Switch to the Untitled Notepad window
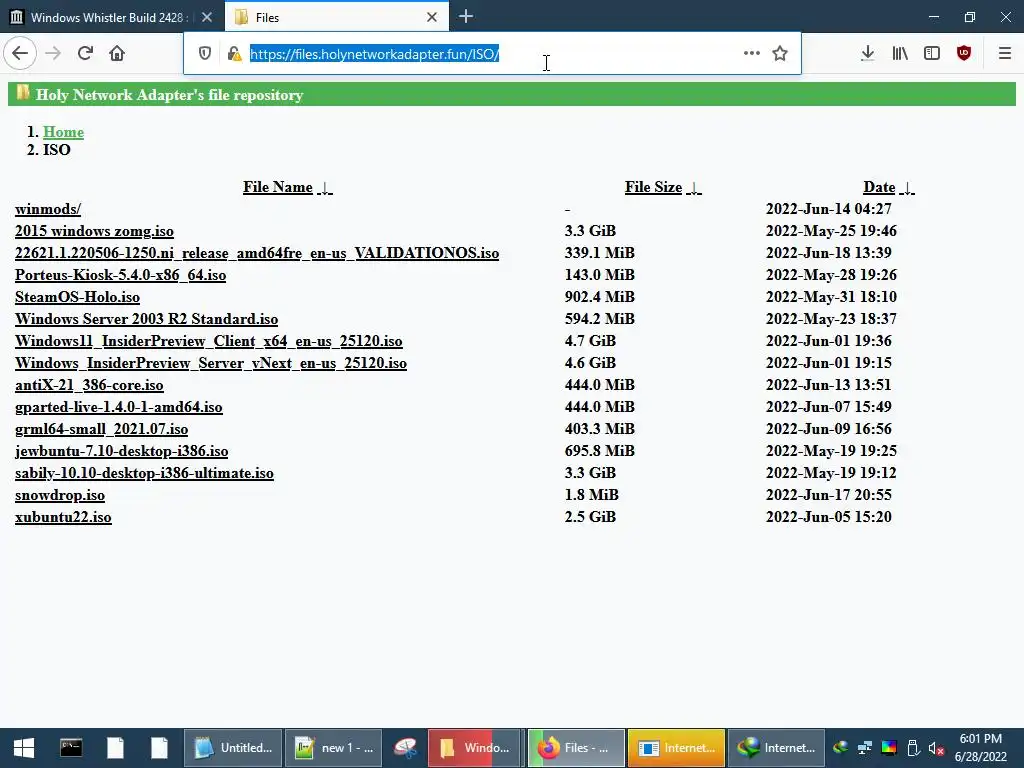 click(232, 748)
